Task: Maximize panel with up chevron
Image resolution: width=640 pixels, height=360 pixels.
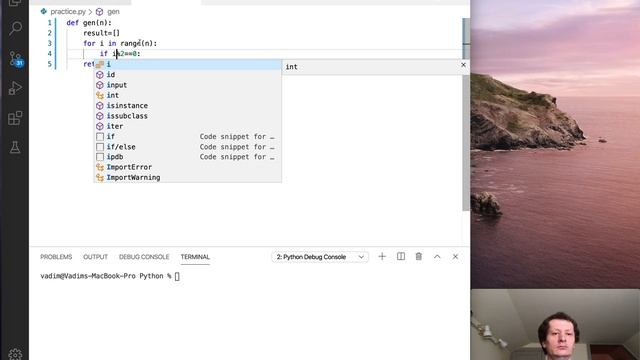Action: click(437, 256)
